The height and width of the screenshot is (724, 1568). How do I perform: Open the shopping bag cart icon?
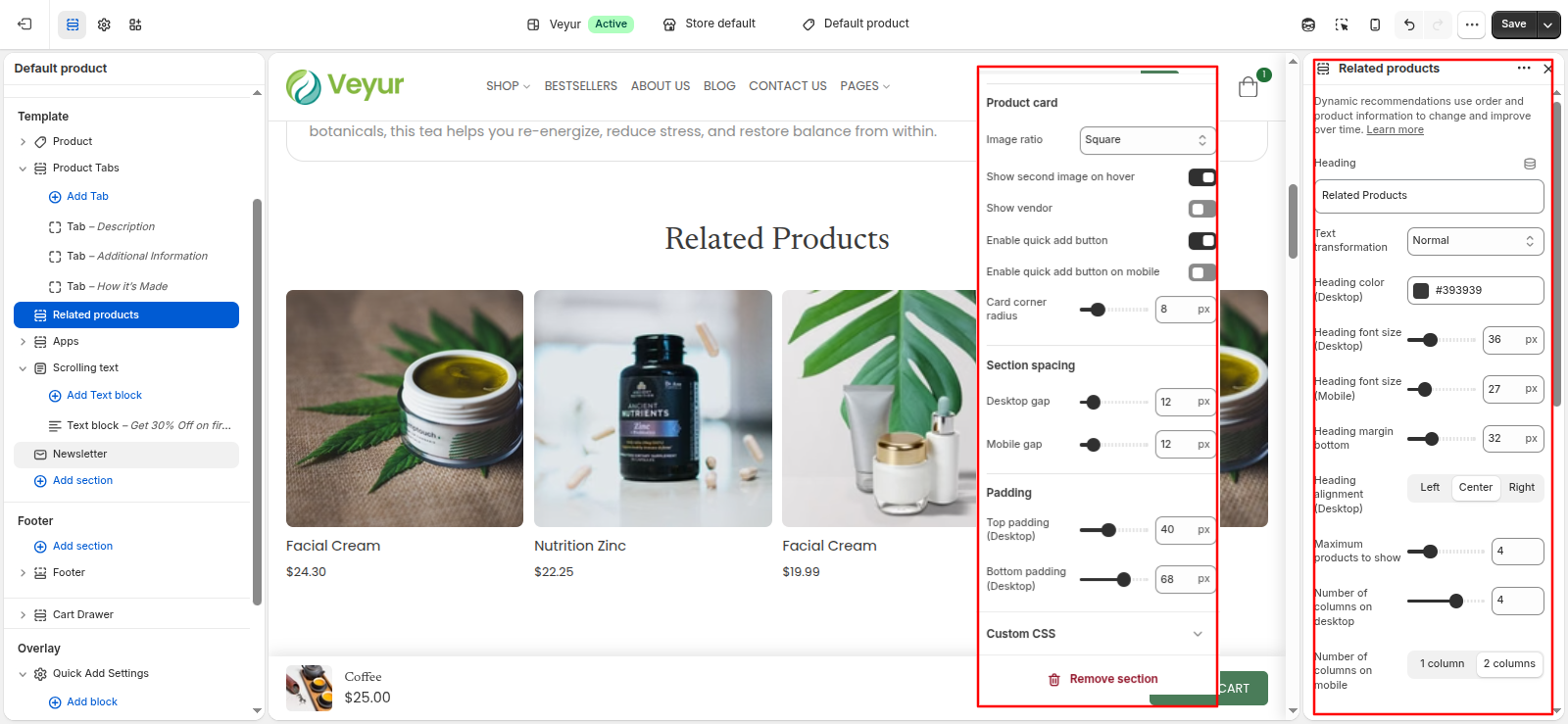1249,87
